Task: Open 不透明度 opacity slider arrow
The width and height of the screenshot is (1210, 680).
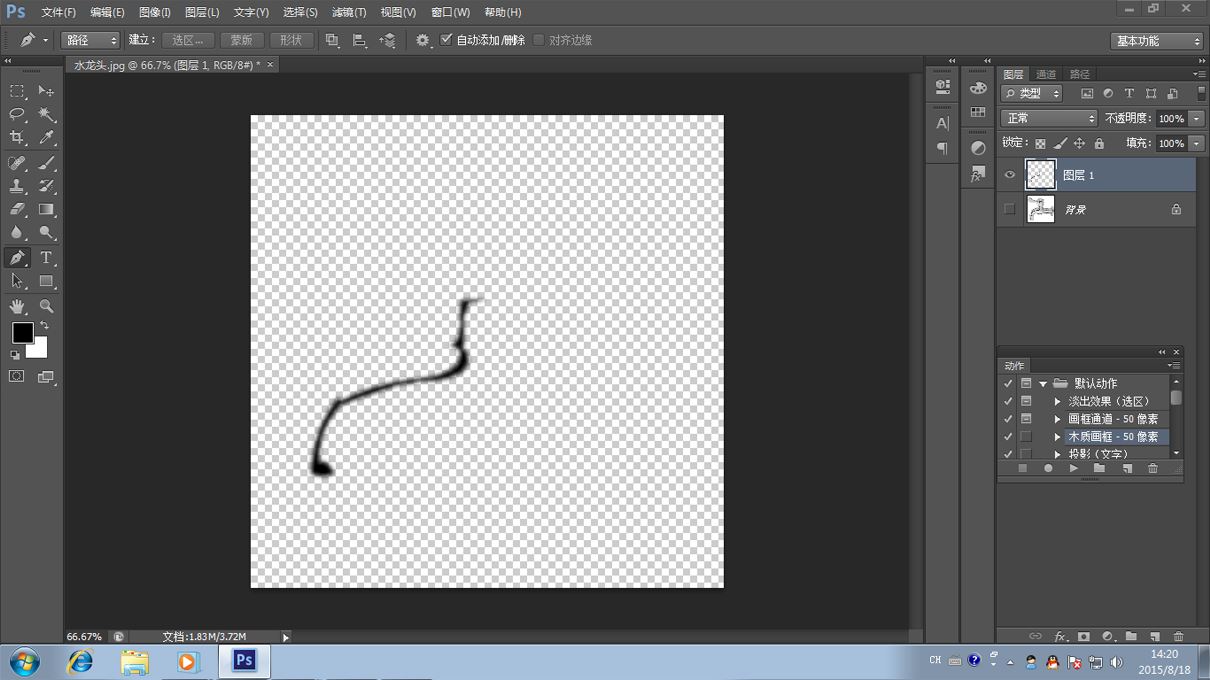Action: (1196, 118)
